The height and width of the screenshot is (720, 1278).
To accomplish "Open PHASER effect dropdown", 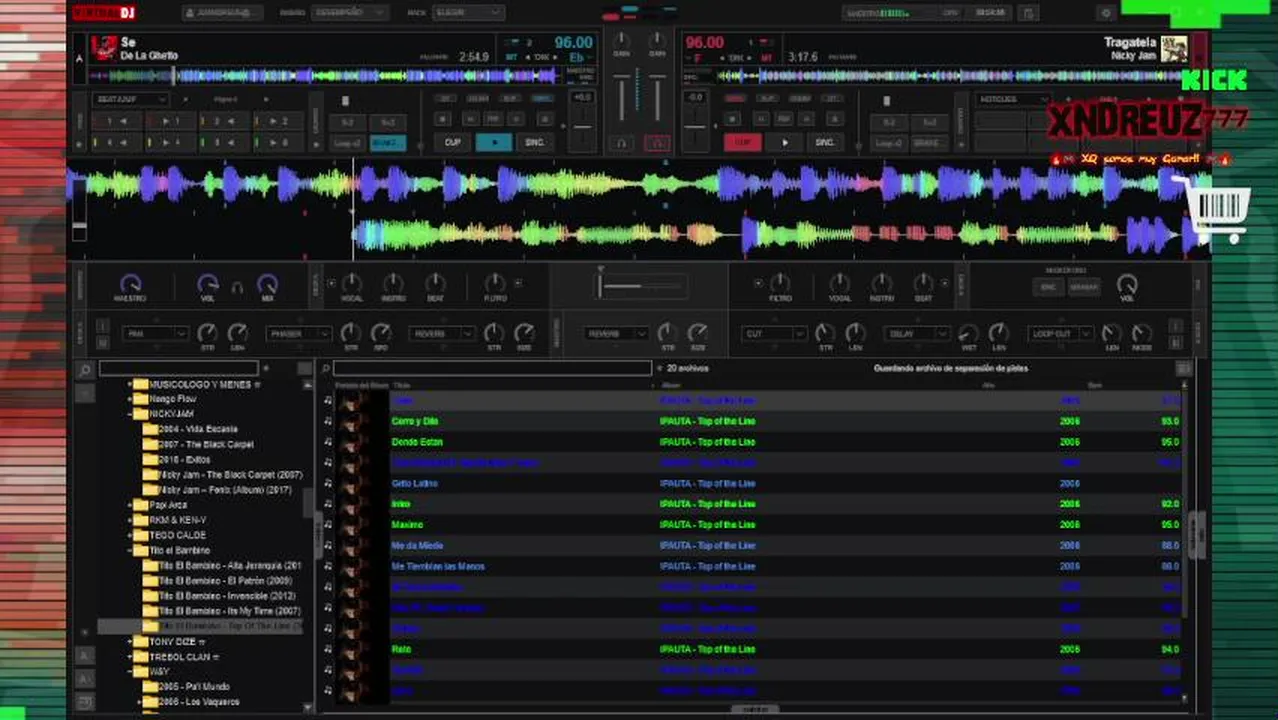I will (x=298, y=334).
